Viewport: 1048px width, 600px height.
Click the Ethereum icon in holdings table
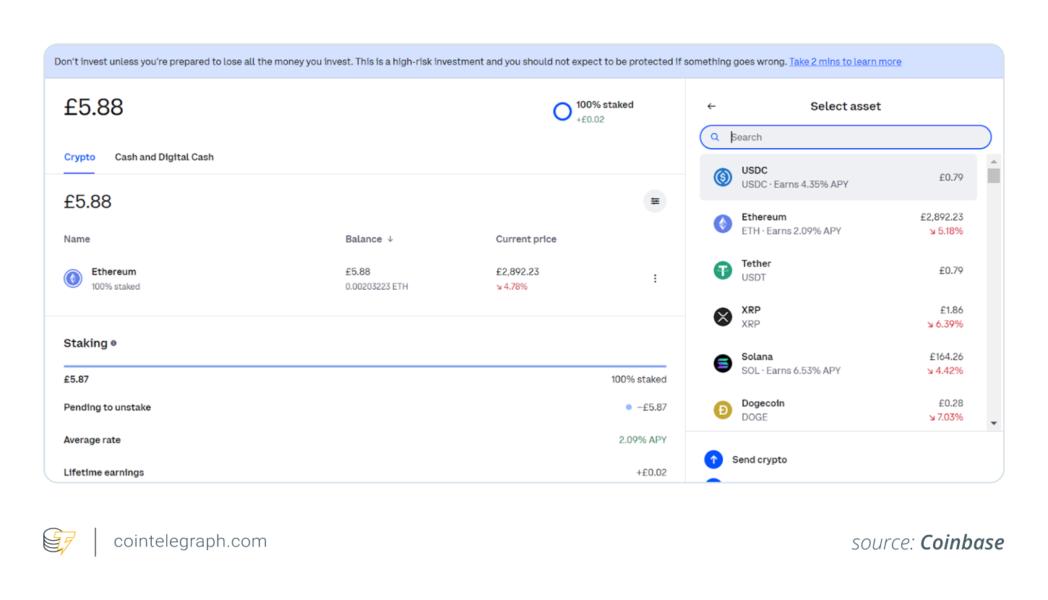point(73,278)
